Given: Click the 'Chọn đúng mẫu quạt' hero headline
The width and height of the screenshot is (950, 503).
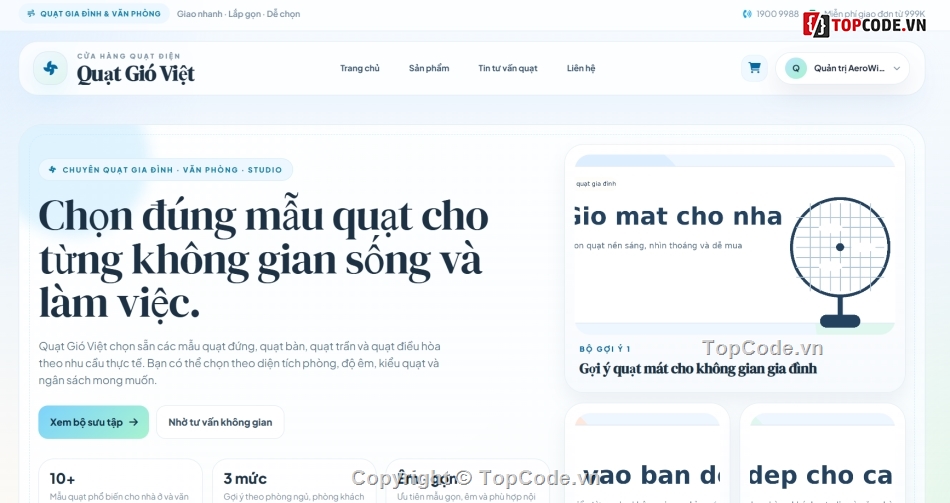Looking at the screenshot, I should pos(264,259).
